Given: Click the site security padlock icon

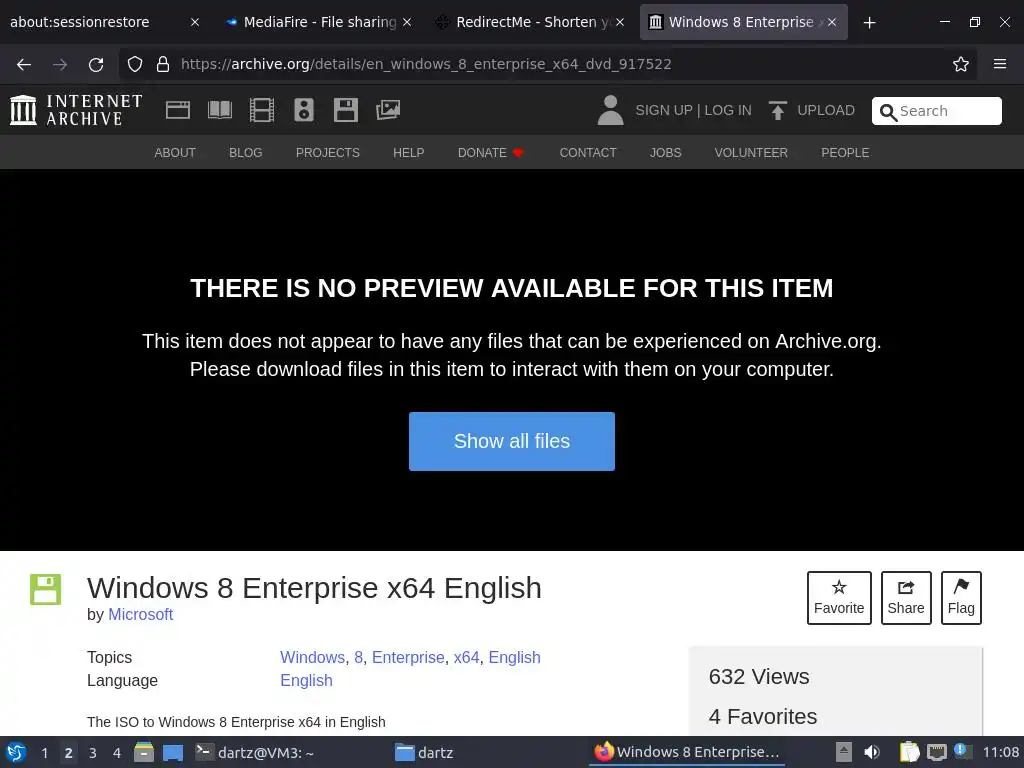Looking at the screenshot, I should 163,64.
